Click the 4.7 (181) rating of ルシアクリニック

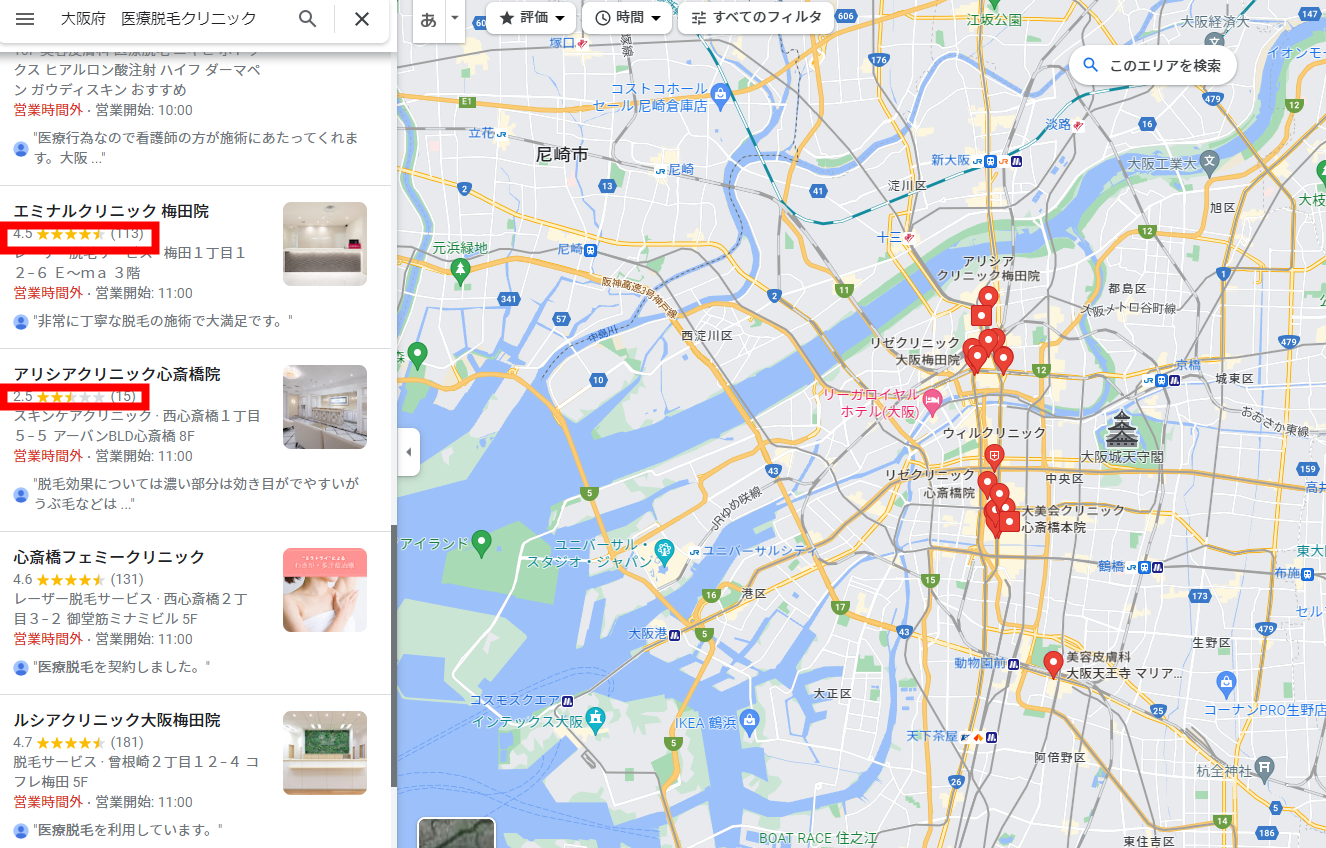click(x=78, y=742)
